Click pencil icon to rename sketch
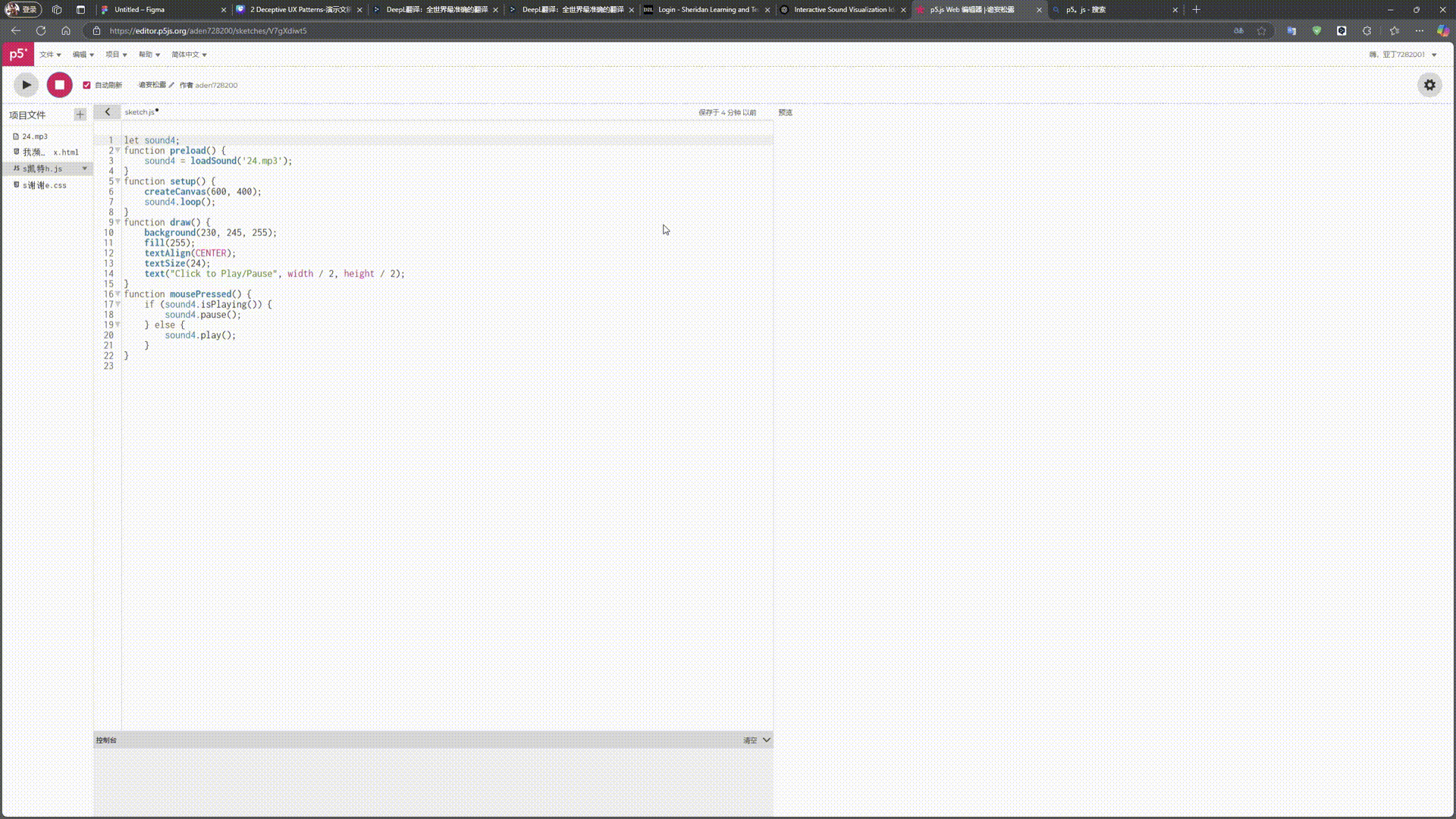1456x819 pixels. coord(172,85)
